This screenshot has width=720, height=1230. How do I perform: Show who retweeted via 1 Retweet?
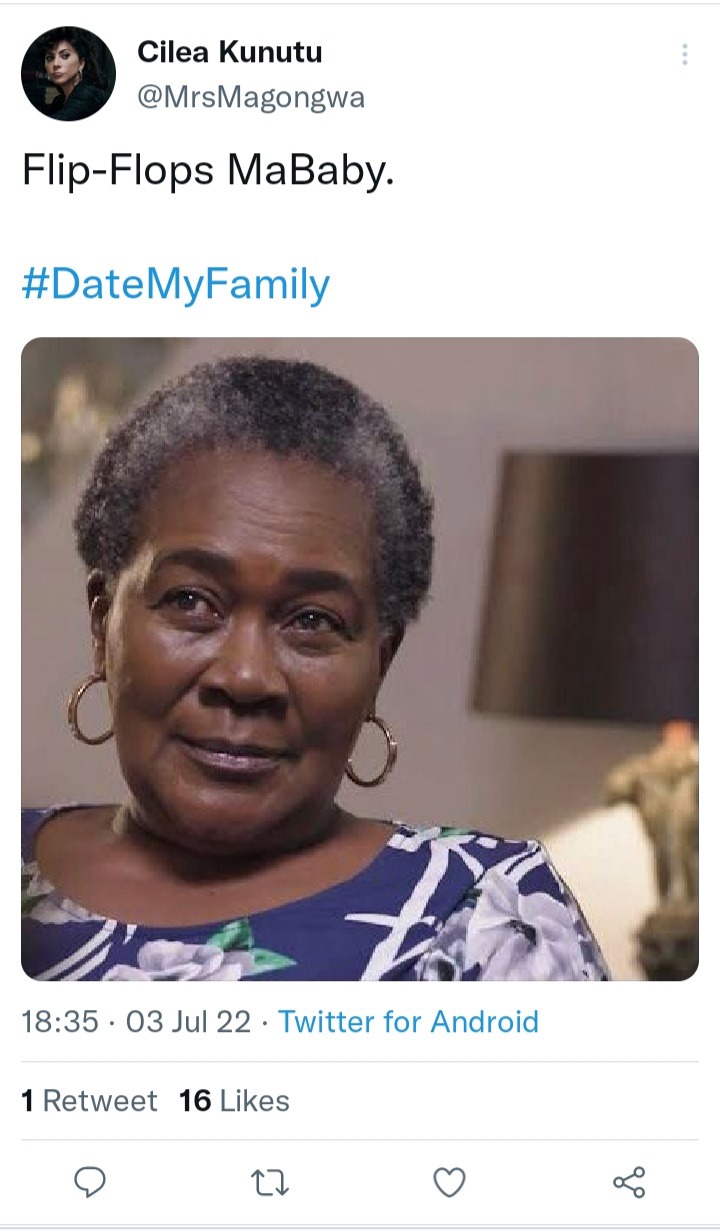click(89, 1101)
